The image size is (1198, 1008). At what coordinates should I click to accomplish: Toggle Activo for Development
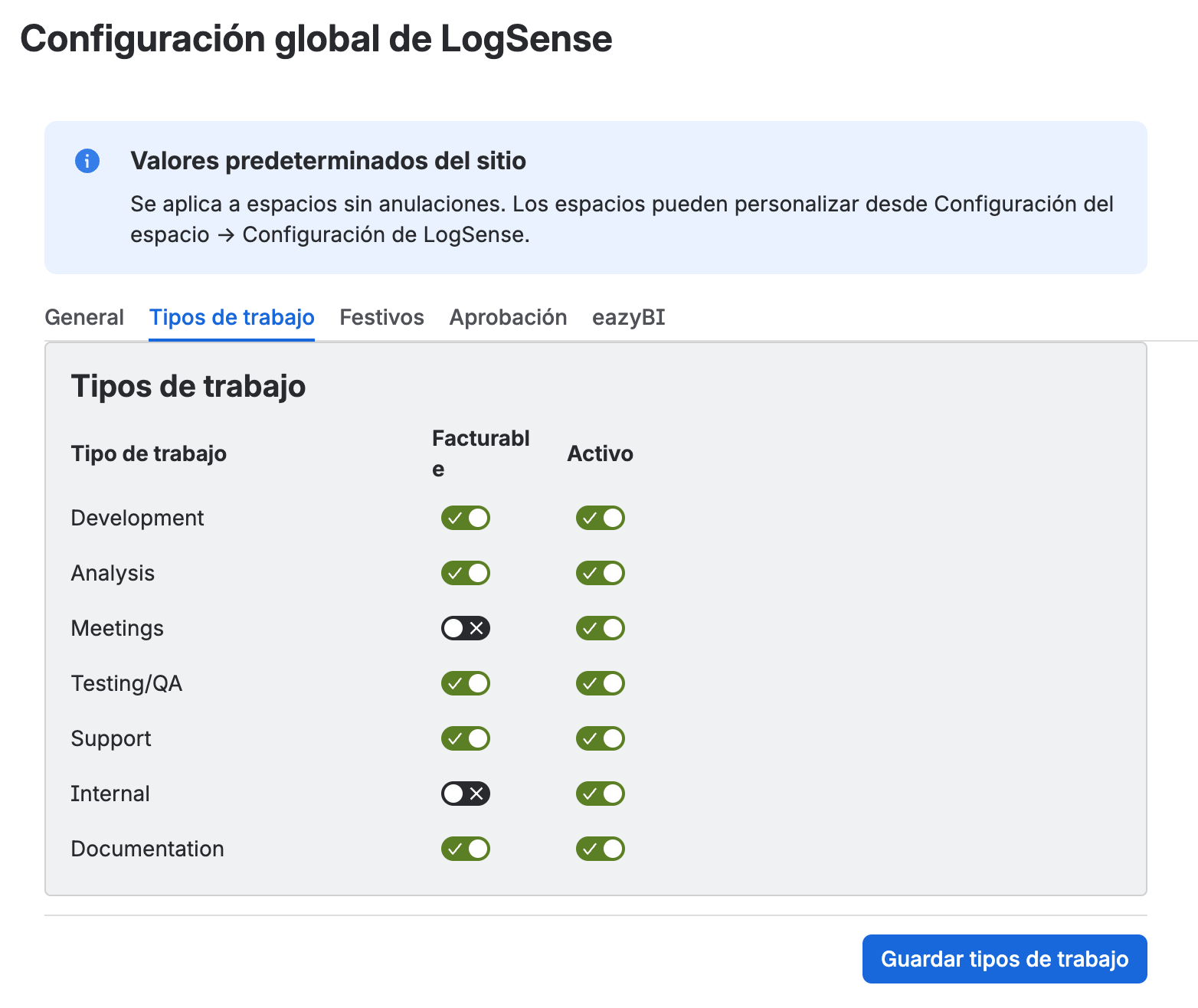(x=601, y=518)
